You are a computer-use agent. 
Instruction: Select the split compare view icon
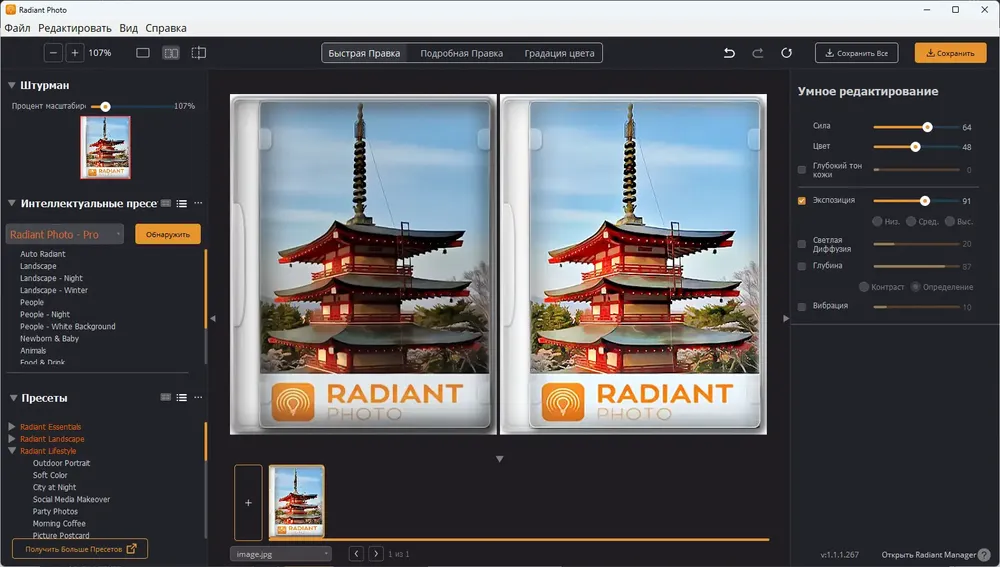[199, 52]
